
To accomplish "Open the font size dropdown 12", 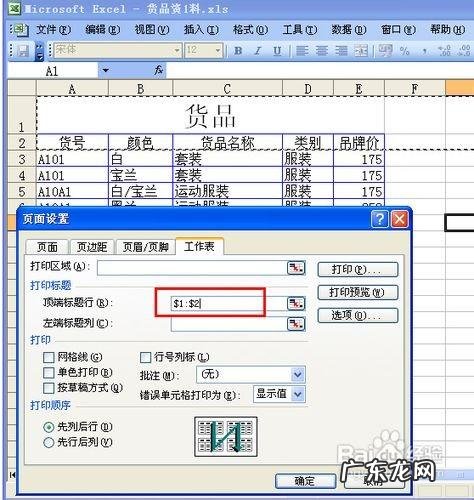I will 218,51.
